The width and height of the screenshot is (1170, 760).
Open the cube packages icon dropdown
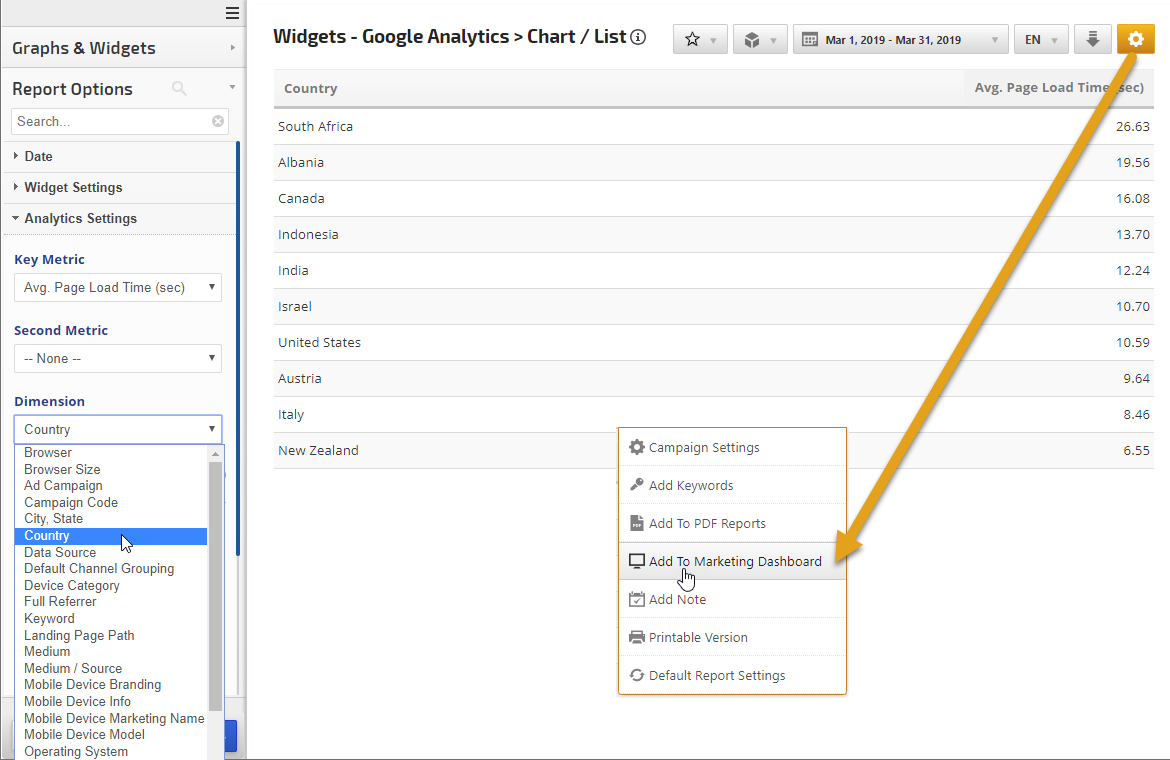coord(759,40)
